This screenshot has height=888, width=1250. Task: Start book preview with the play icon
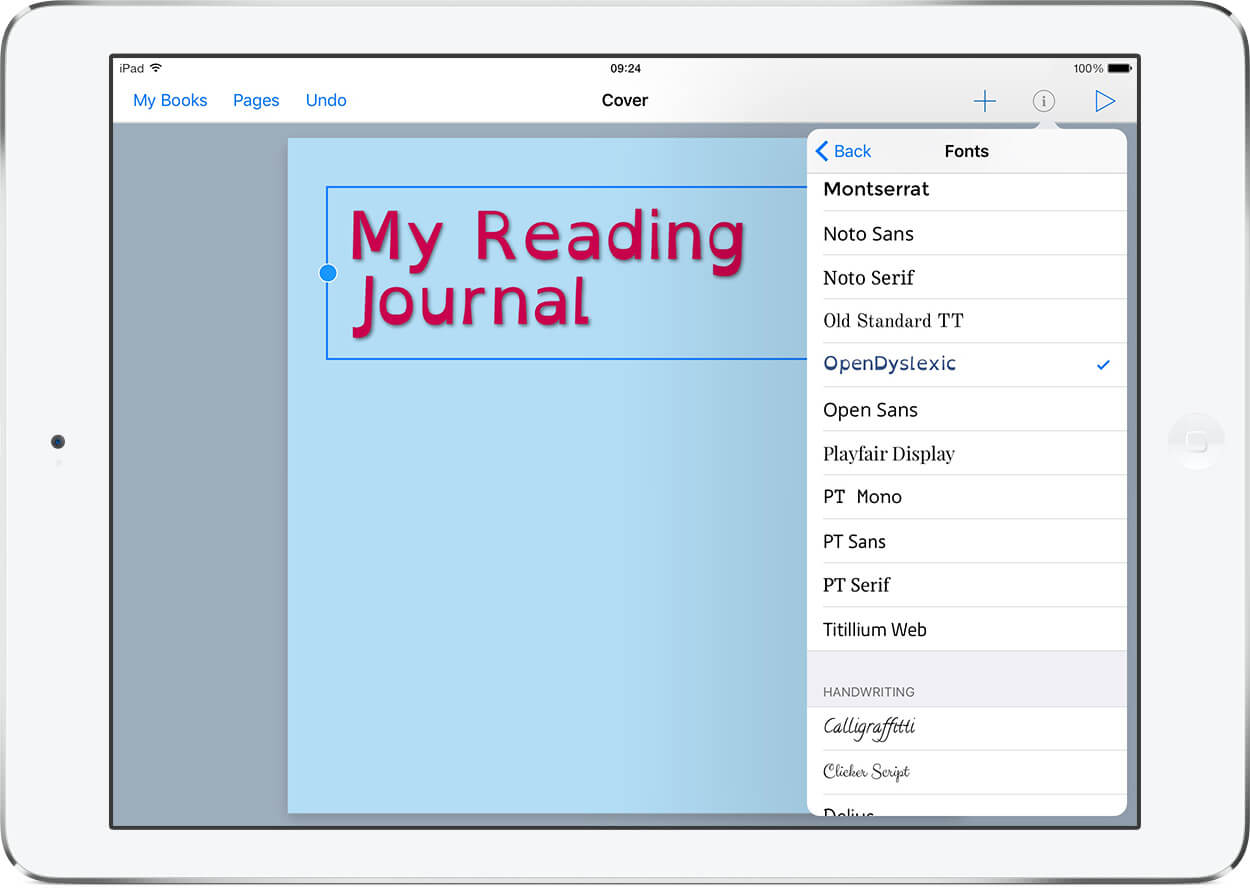click(1105, 100)
